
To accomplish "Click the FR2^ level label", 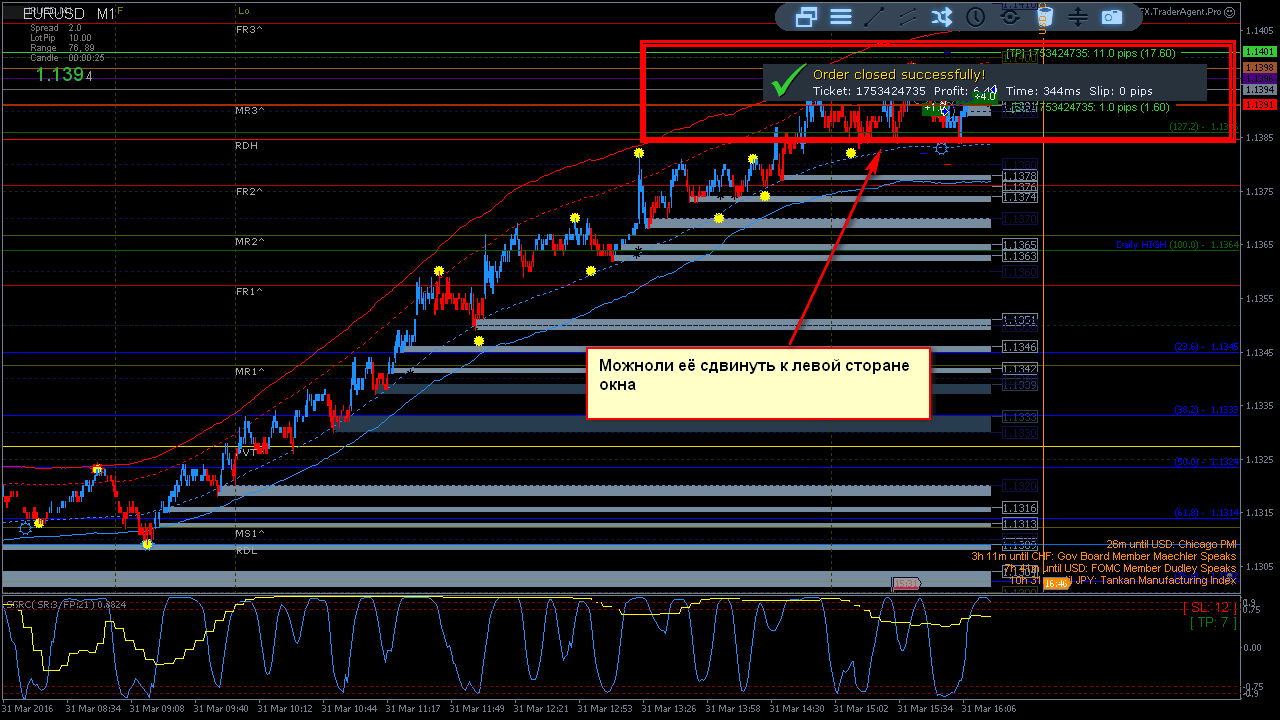I will click(x=249, y=191).
